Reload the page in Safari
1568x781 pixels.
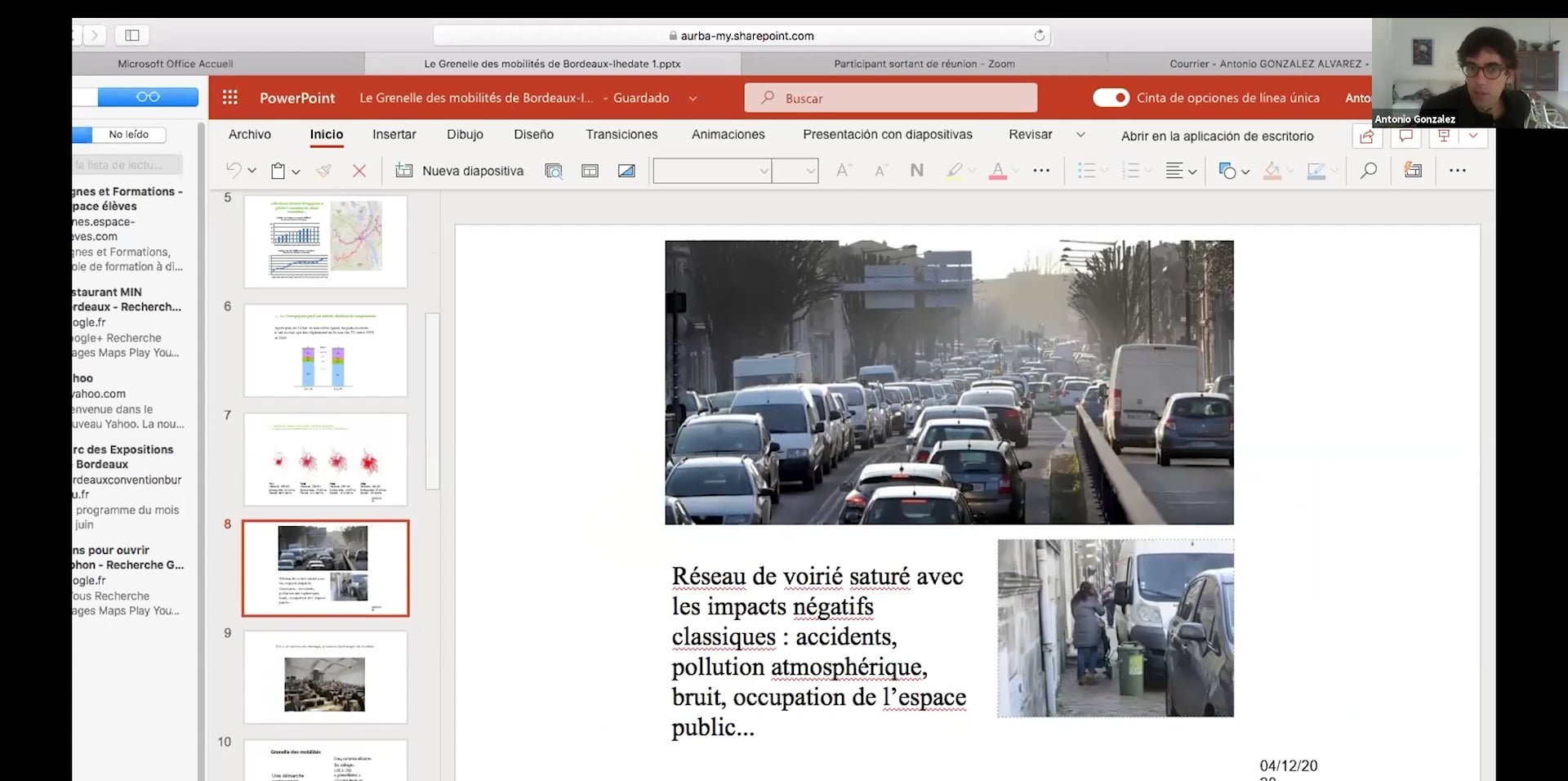click(1039, 35)
